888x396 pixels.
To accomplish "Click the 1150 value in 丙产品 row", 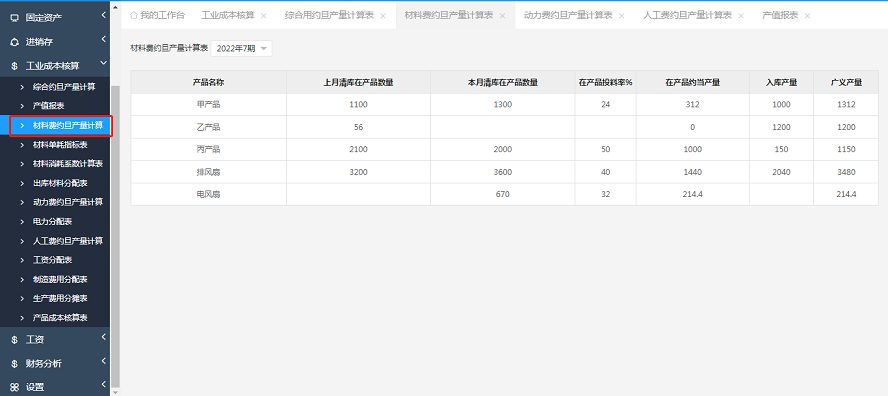I will (846, 149).
